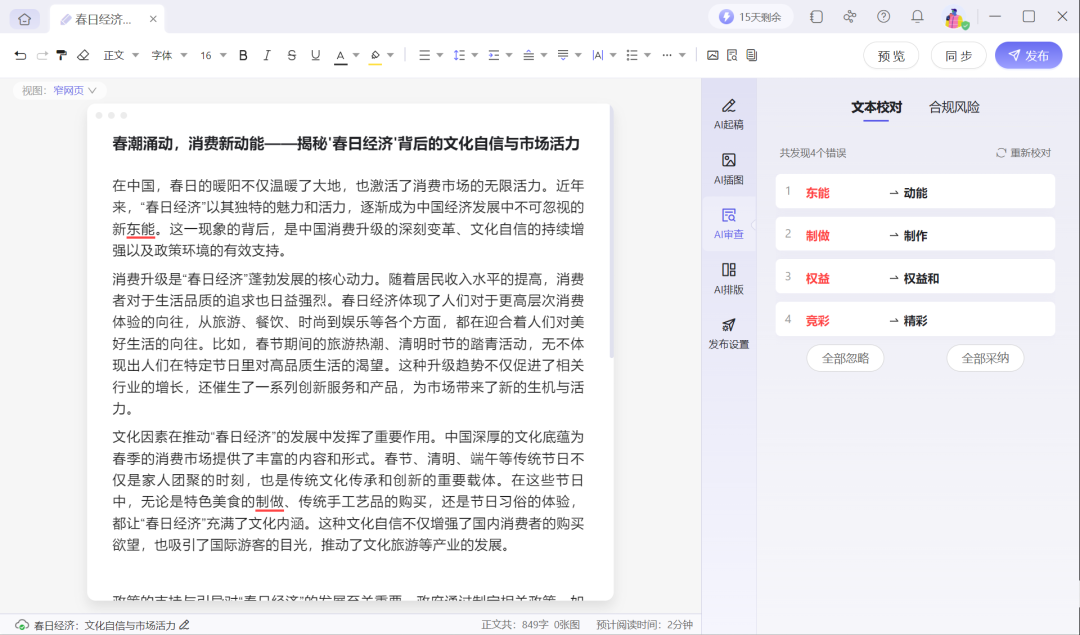Click the insert image icon
1080x635 pixels.
click(x=713, y=55)
